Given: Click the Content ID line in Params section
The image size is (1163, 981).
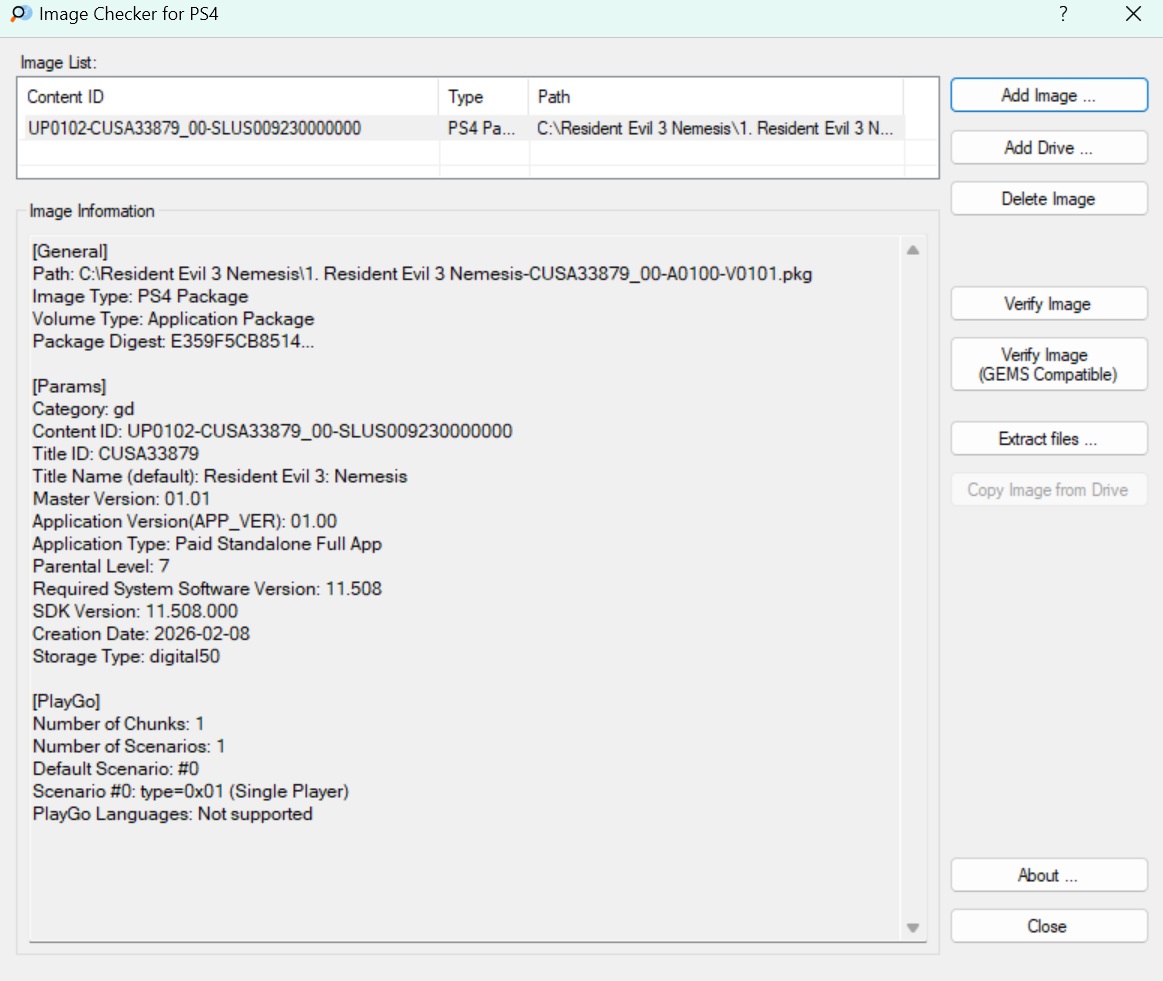Looking at the screenshot, I should (272, 432).
